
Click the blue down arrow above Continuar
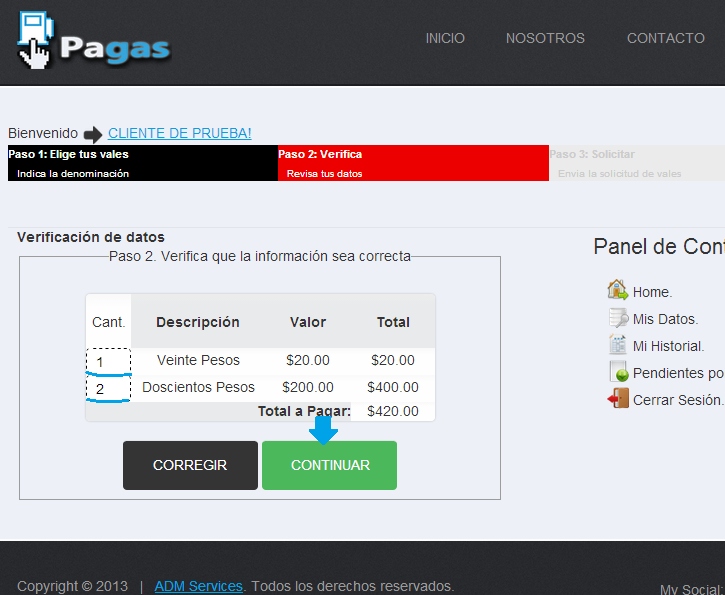(323, 429)
